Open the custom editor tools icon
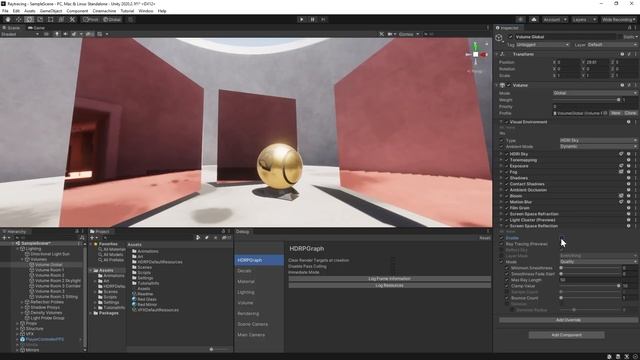 [72, 19]
